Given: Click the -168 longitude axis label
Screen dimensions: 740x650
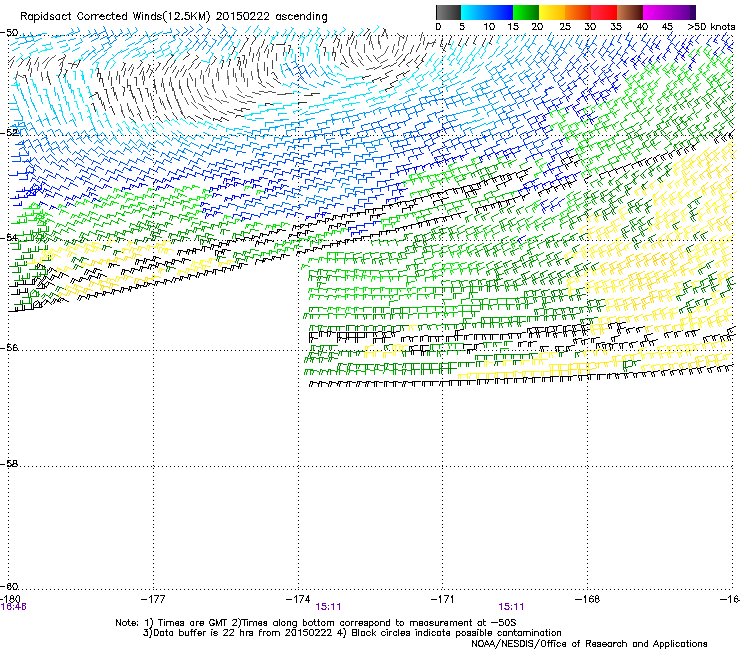Looking at the screenshot, I should (588, 599).
